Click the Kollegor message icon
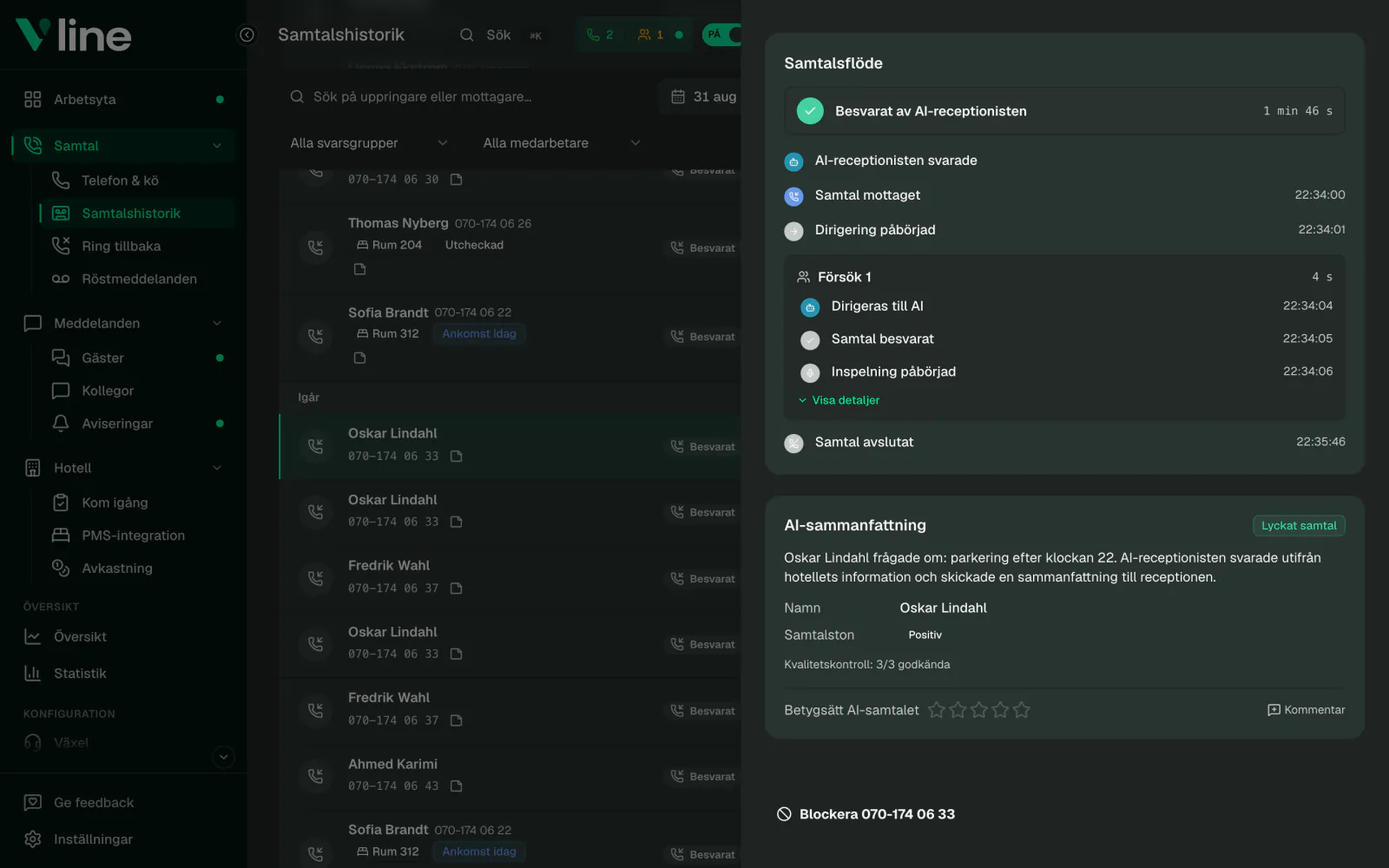This screenshot has height=868, width=1389. pyautogui.click(x=61, y=391)
